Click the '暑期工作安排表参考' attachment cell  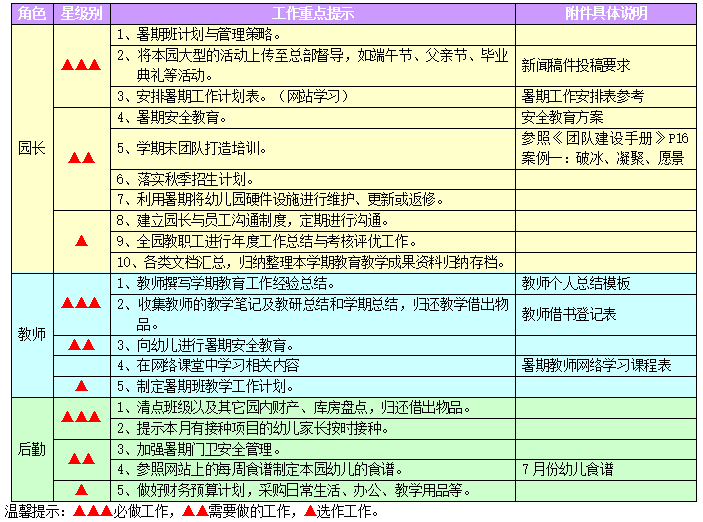[x=606, y=96]
